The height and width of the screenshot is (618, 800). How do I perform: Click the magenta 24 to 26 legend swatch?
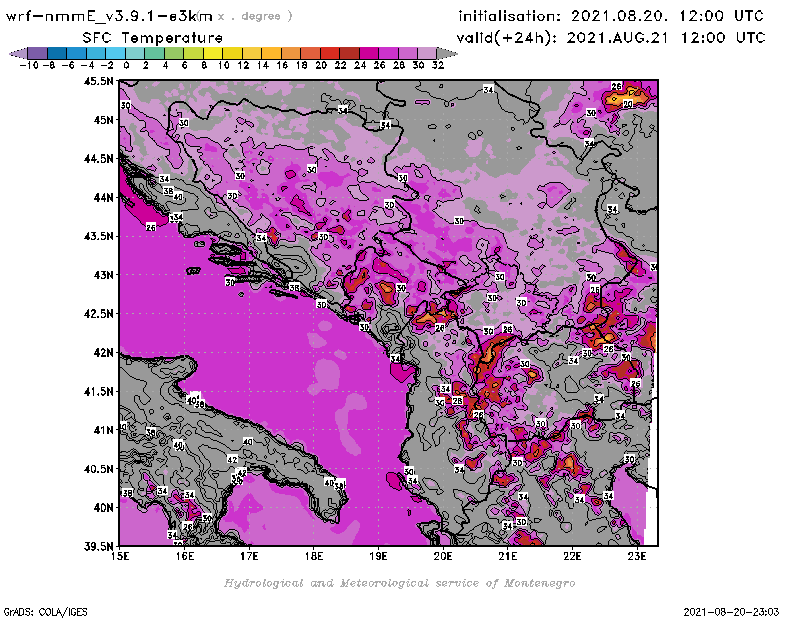pos(369,53)
